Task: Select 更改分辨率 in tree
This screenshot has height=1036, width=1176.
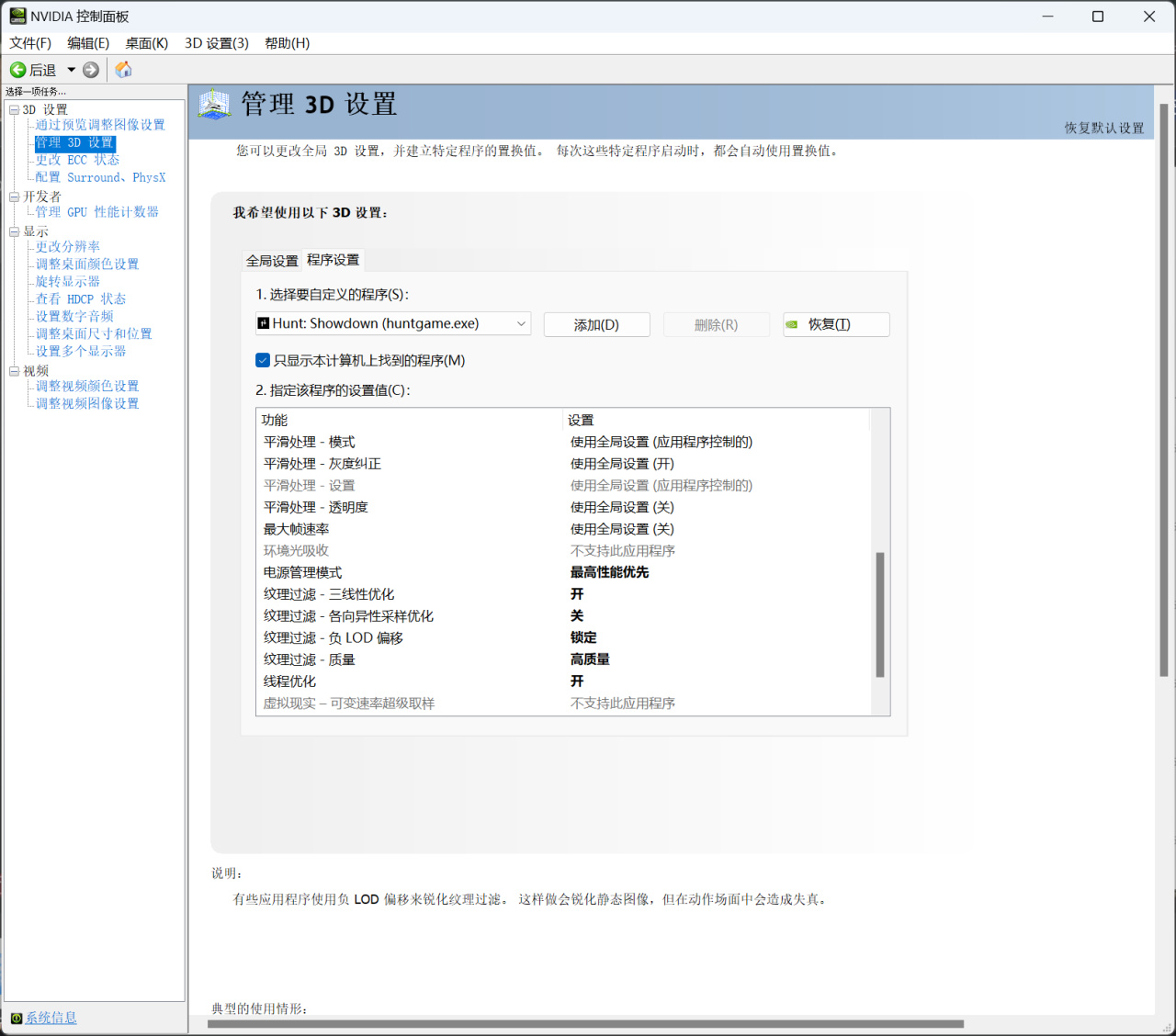Action: point(68,247)
